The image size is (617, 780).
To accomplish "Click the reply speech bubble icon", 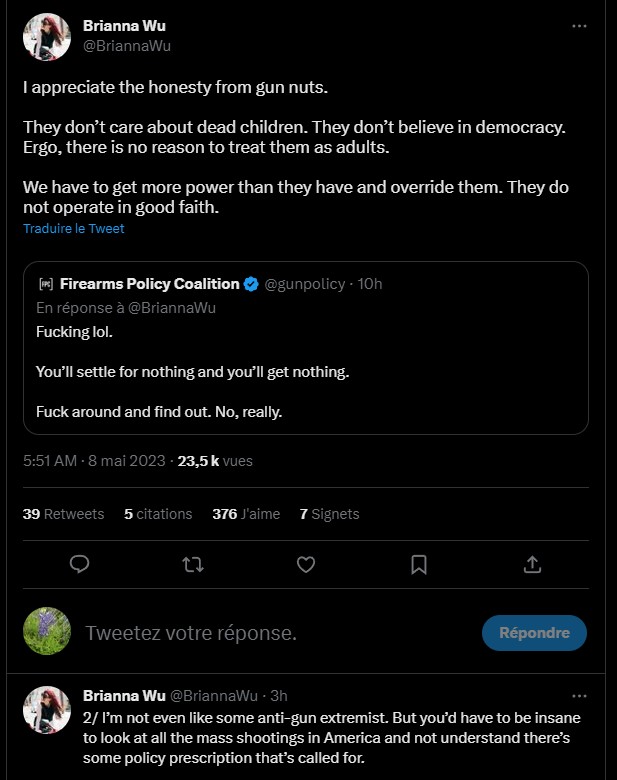I will tap(80, 565).
